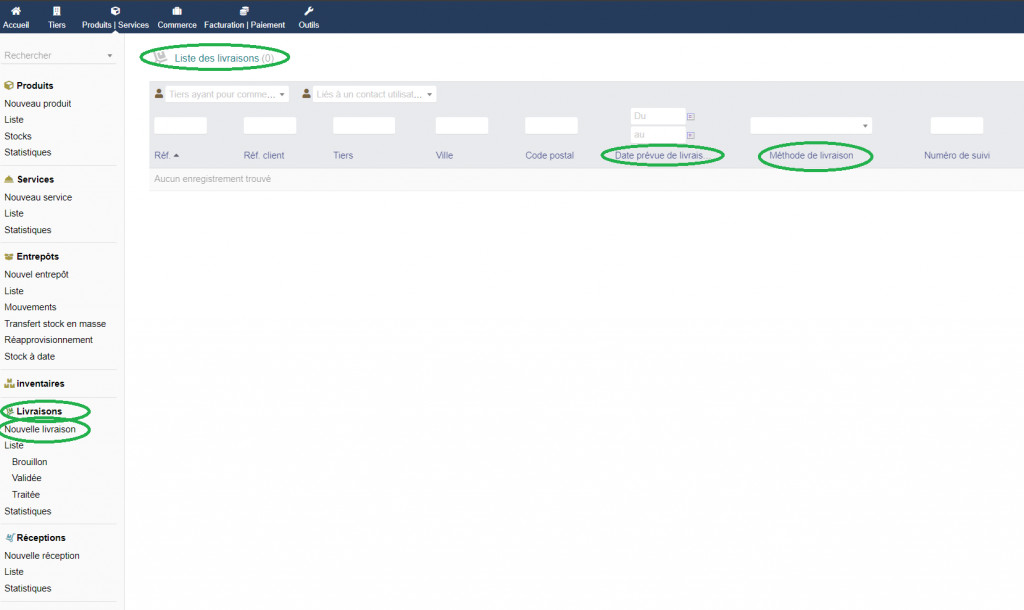The height and width of the screenshot is (610, 1024).
Task: Sort by Réf. client column header
Action: point(264,155)
